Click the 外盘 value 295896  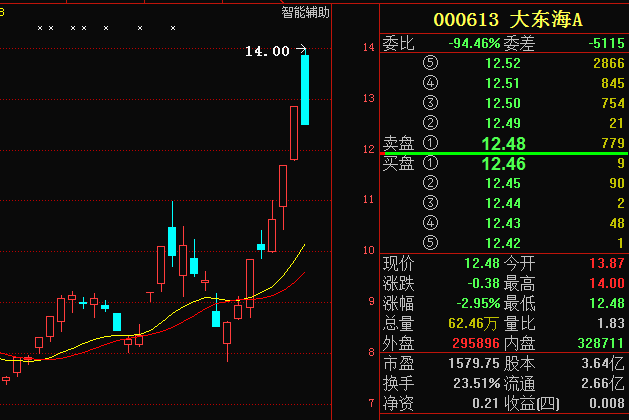point(476,343)
